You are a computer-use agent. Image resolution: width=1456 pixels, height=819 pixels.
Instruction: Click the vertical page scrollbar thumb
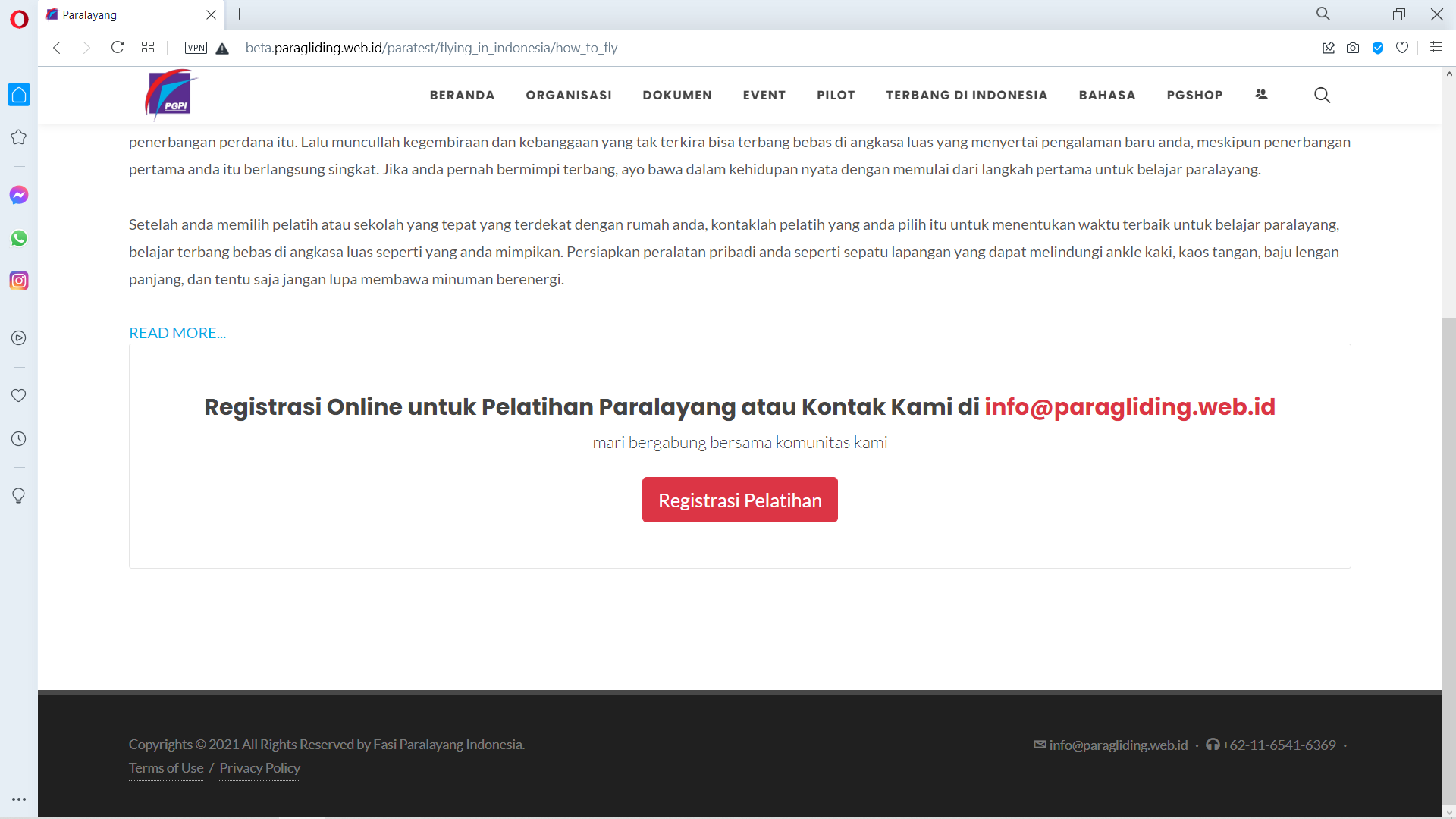pyautogui.click(x=1449, y=561)
